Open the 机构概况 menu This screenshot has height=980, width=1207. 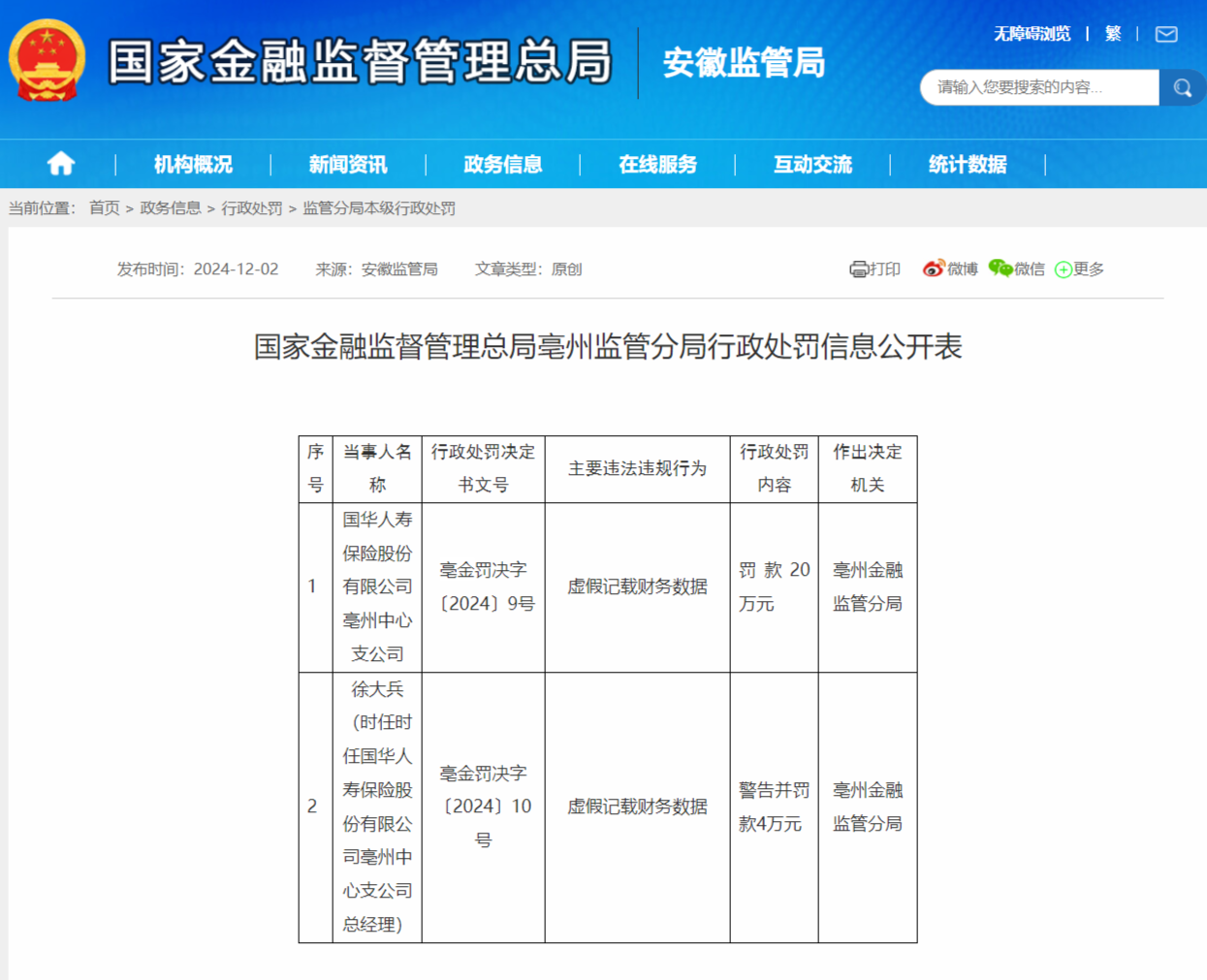tap(195, 164)
